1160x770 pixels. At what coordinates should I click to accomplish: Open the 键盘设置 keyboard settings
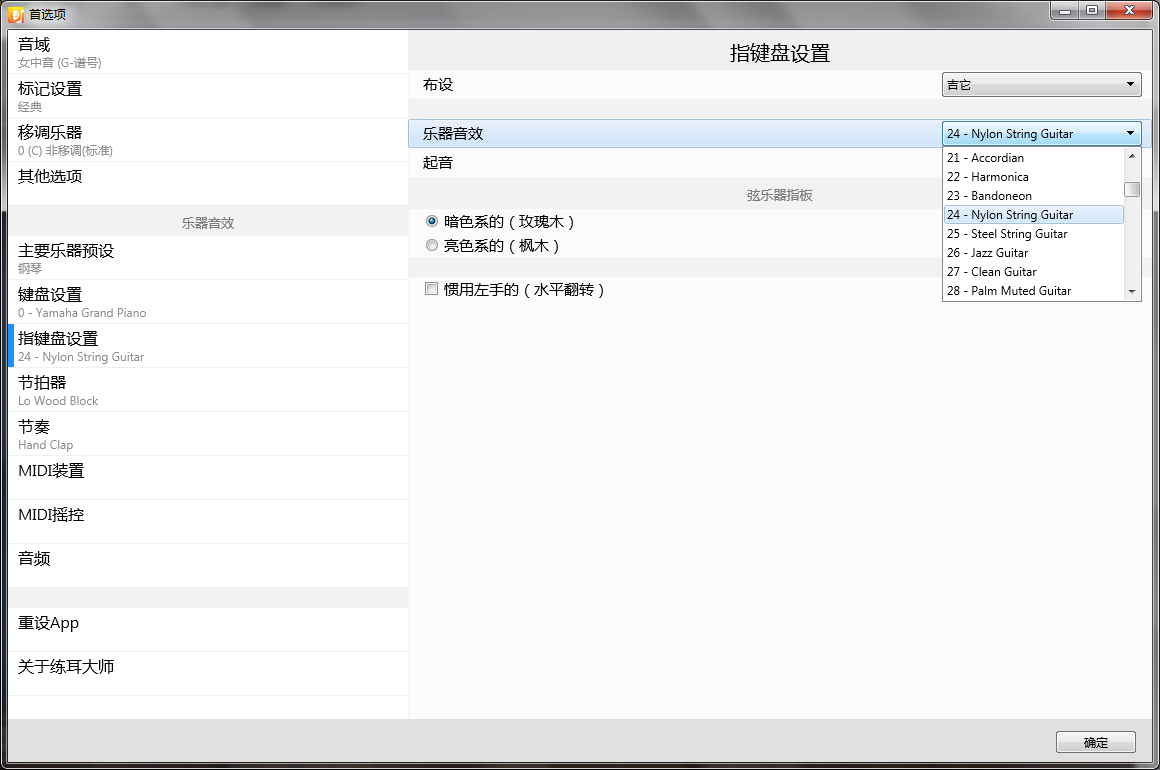point(208,302)
